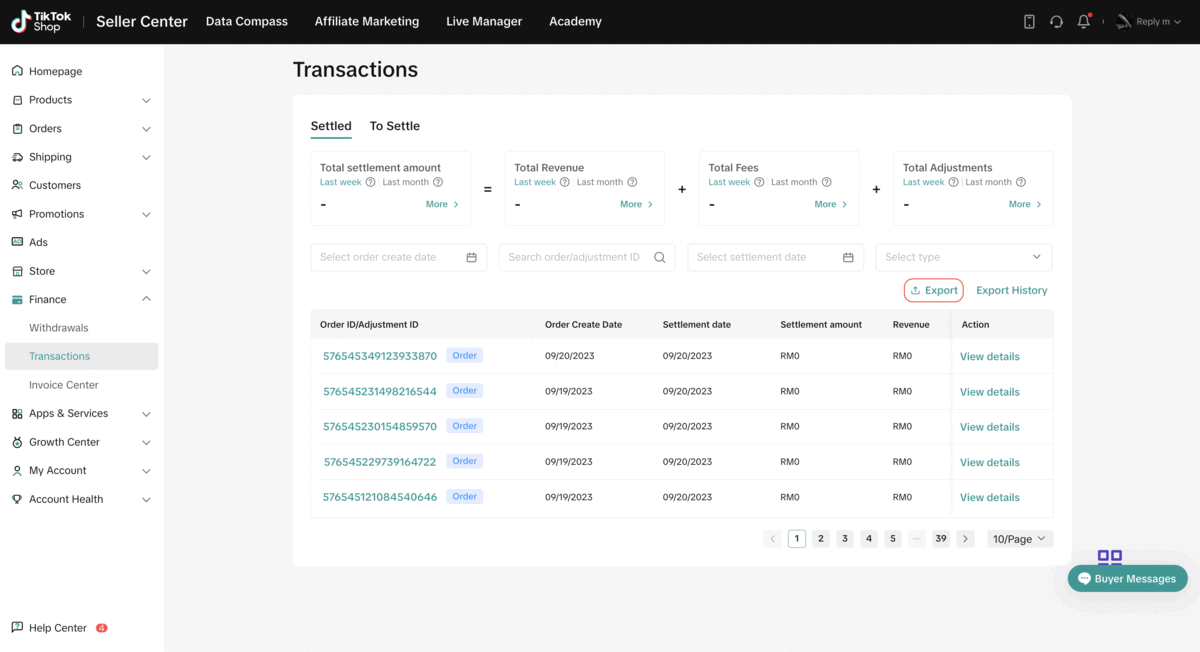Screen dimensions: 1200x652
Task: Click the mobile phone icon in header
Action: 1029,22
